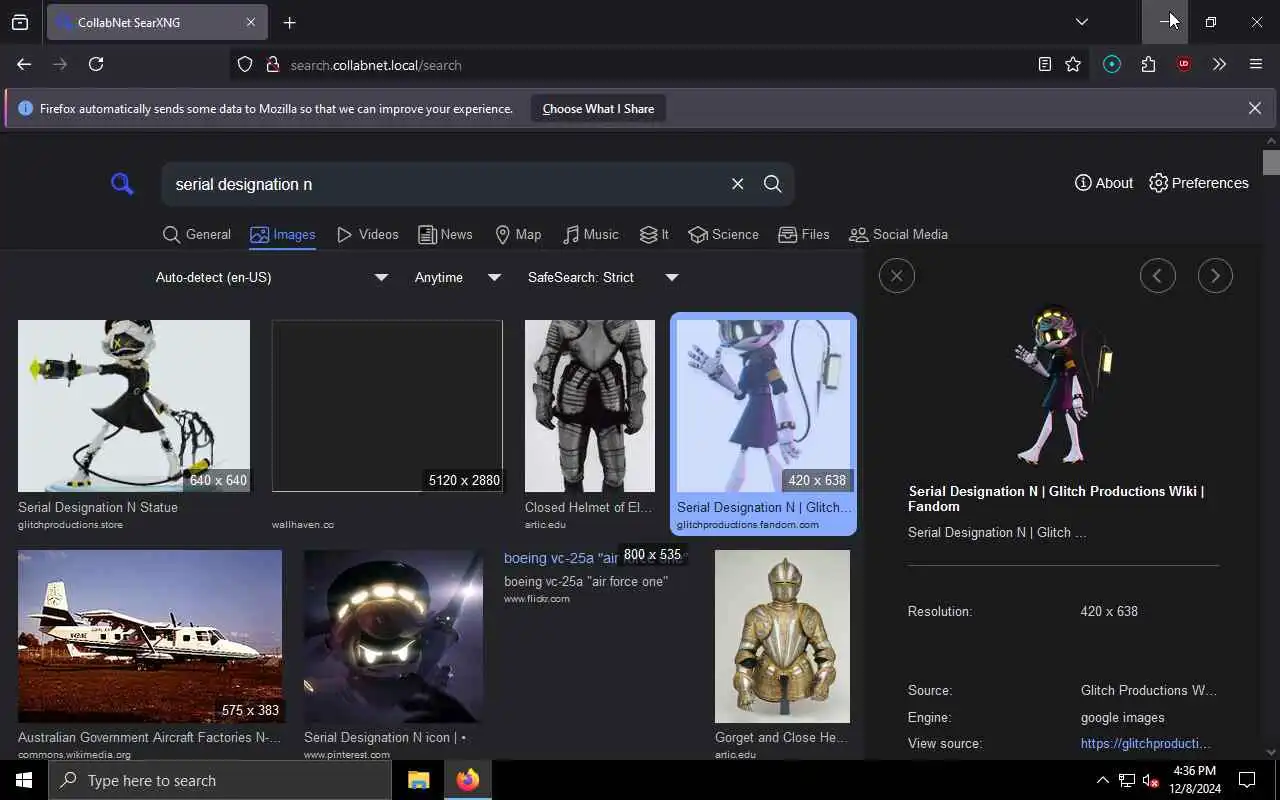Click the page vertical scrollbar thumb
Image resolution: width=1280 pixels, height=800 pixels.
tap(1271, 162)
